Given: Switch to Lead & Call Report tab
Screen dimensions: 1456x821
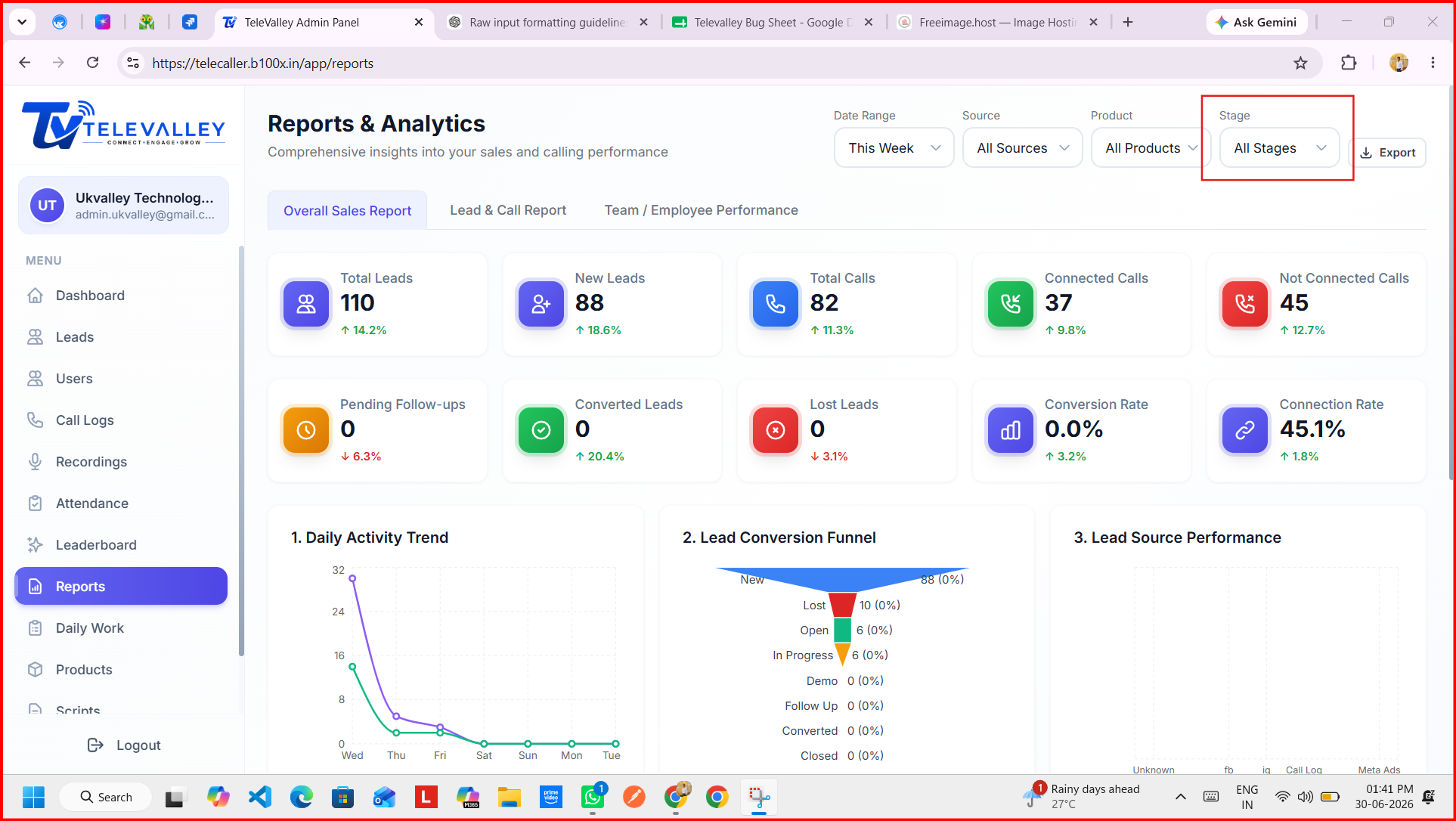Looking at the screenshot, I should pyautogui.click(x=508, y=210).
